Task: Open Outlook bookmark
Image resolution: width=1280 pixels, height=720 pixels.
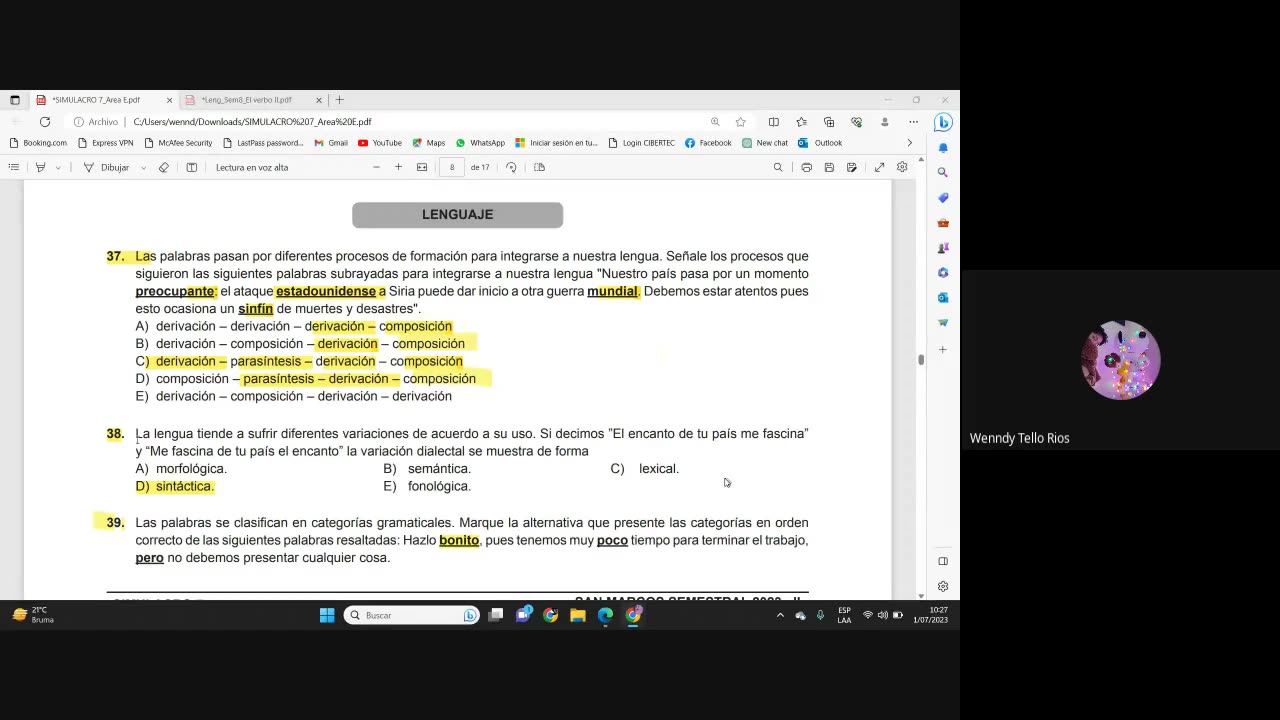Action: [x=820, y=143]
